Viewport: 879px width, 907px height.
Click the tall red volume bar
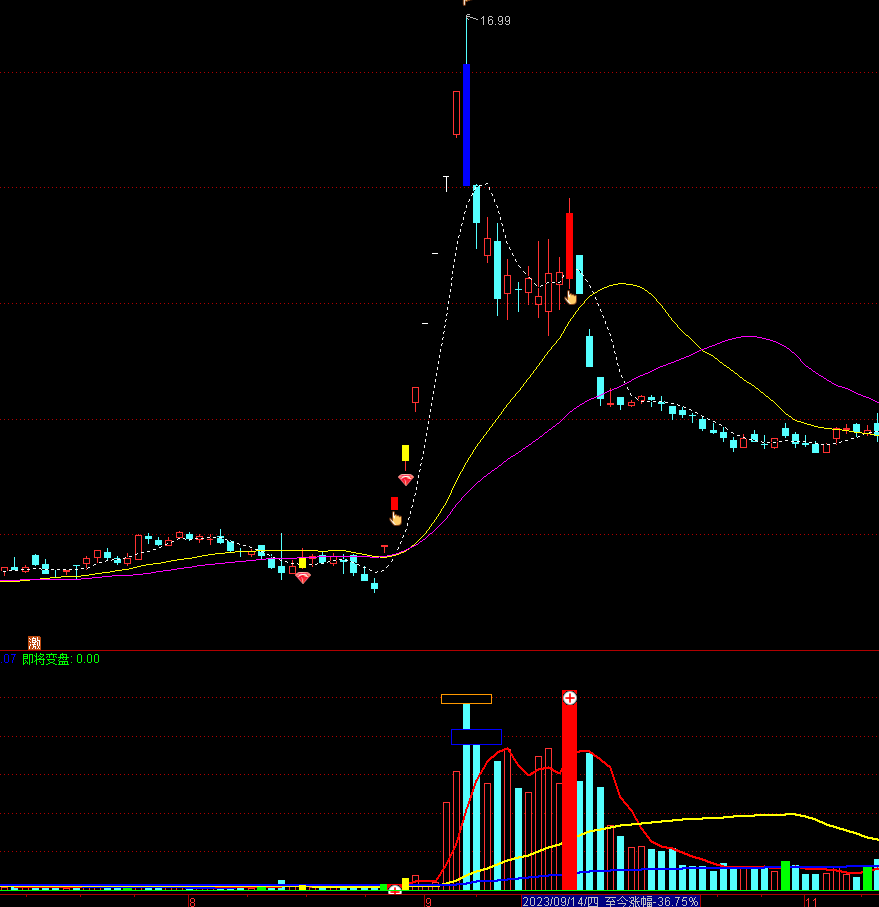click(x=569, y=800)
